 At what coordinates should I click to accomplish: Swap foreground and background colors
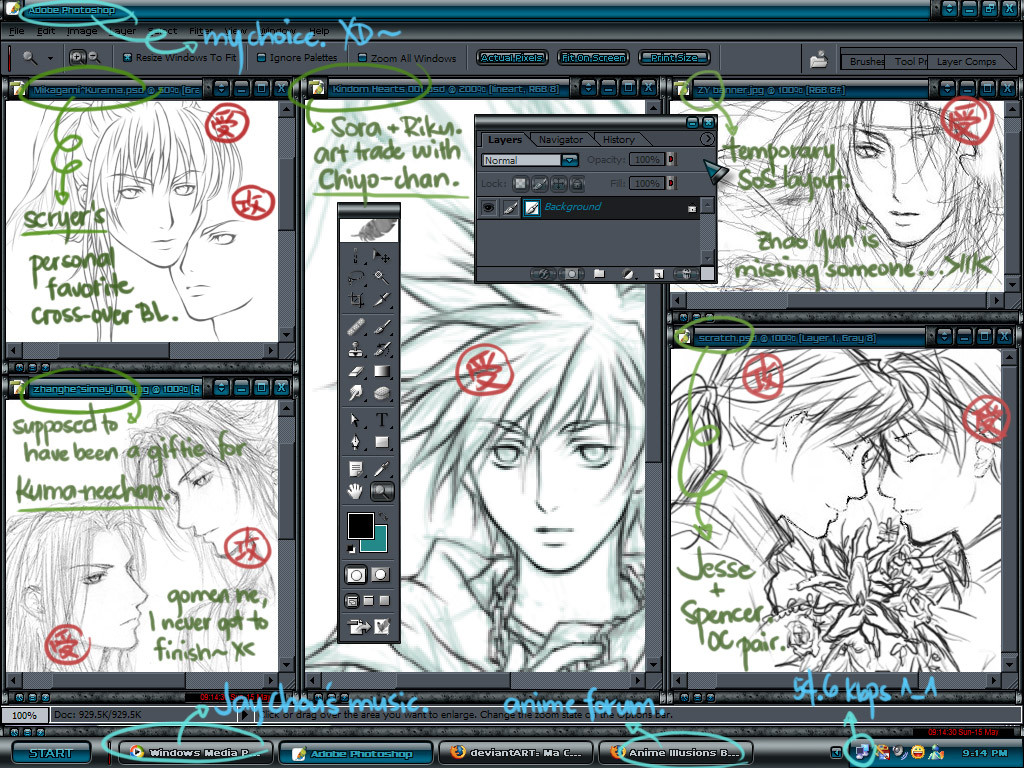pos(383,517)
